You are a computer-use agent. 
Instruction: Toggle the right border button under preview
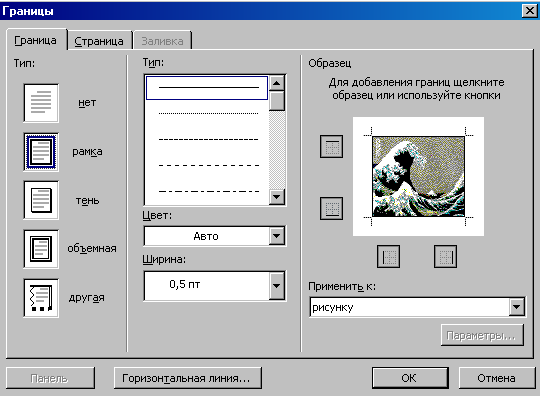(445, 257)
